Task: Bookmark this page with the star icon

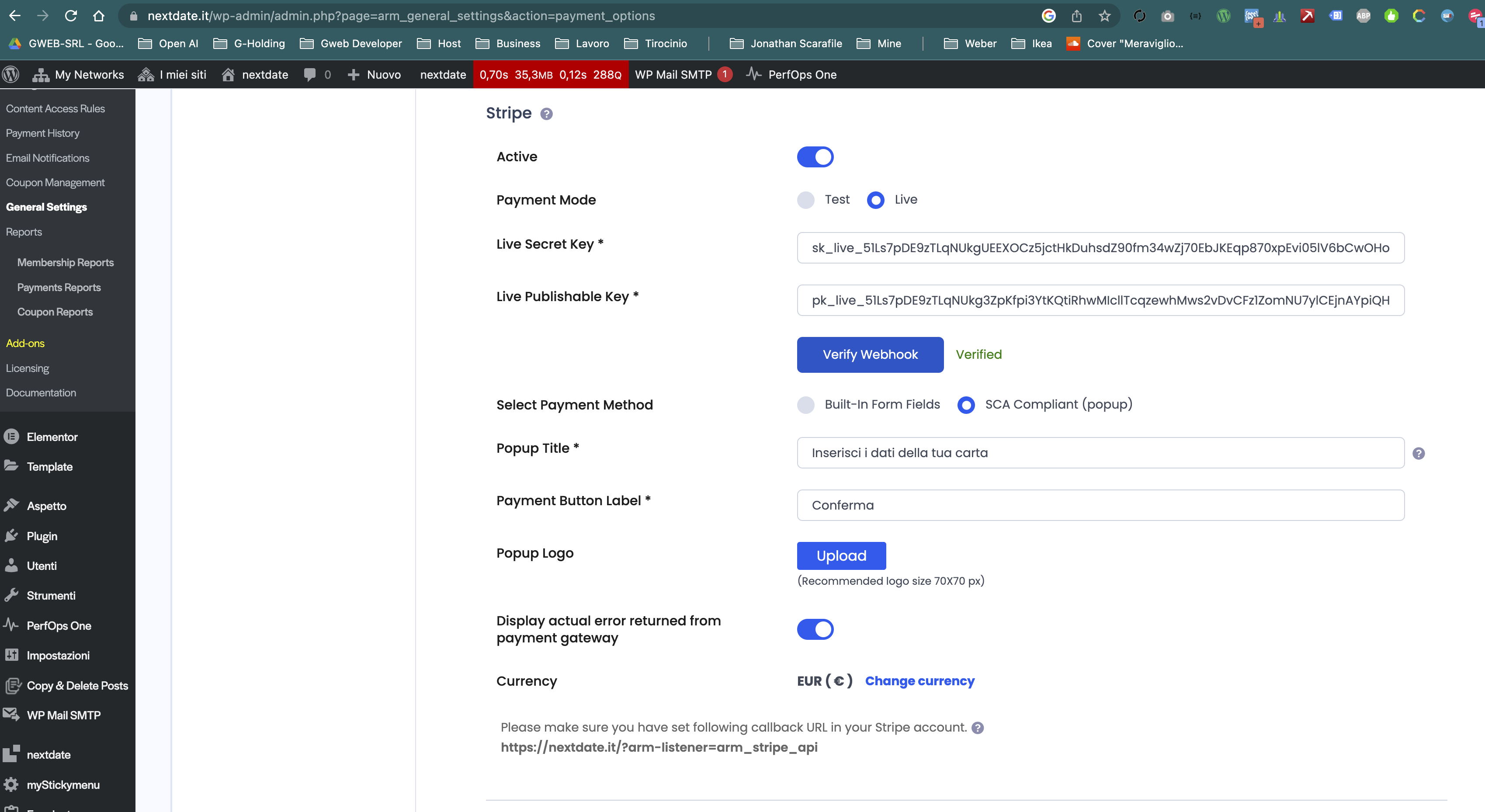Action: 1104,16
